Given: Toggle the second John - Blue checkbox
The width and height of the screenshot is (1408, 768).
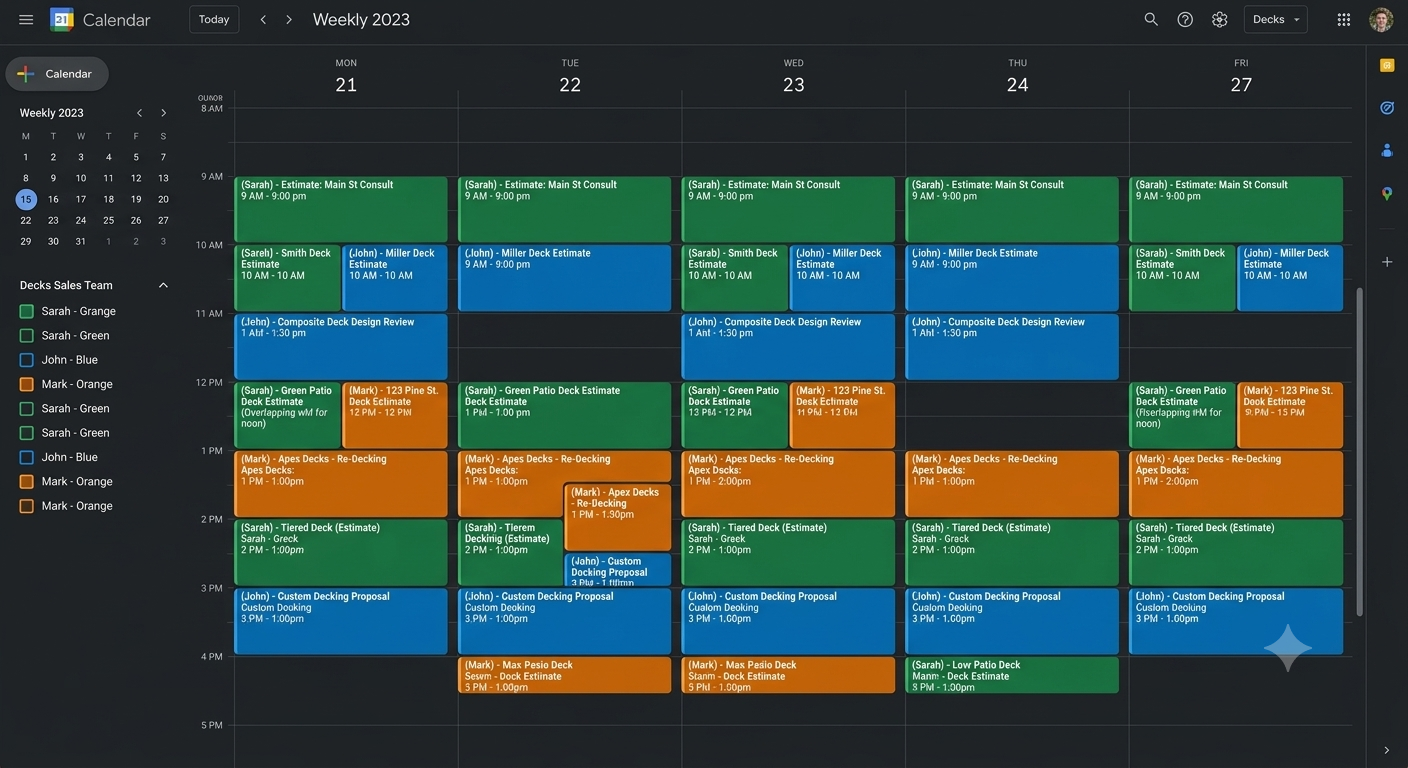Looking at the screenshot, I should (x=27, y=457).
